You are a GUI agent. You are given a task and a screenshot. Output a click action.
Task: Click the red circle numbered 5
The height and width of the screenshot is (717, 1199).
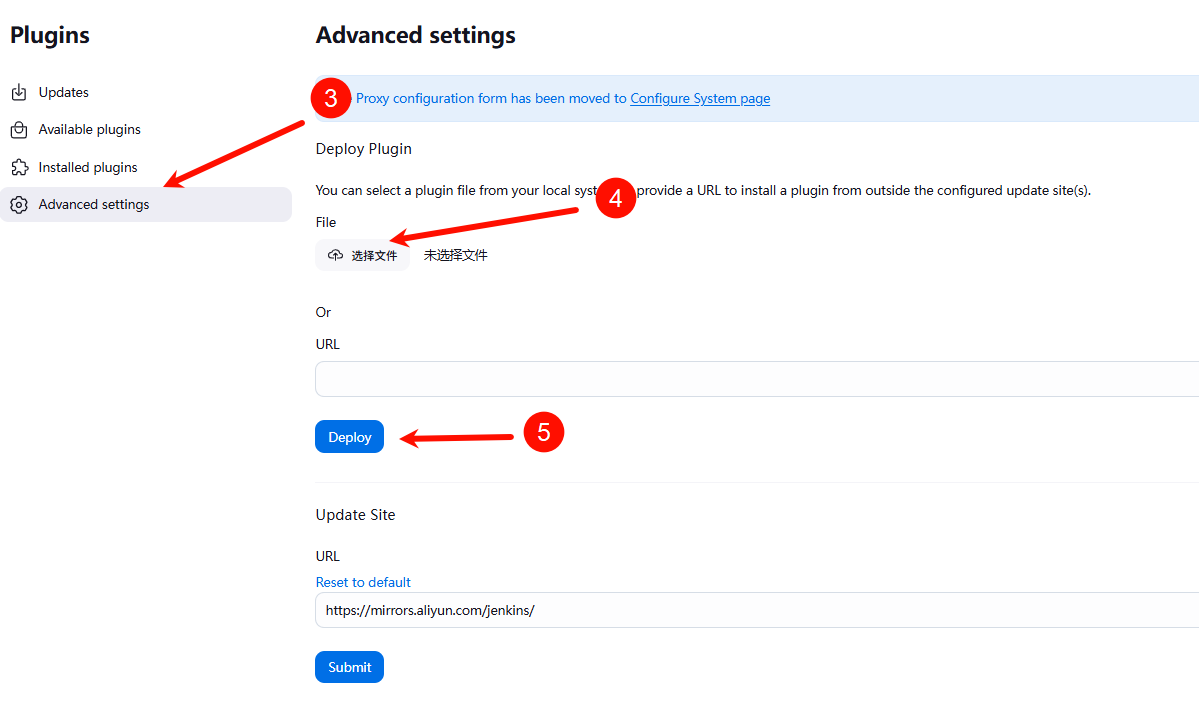point(544,432)
